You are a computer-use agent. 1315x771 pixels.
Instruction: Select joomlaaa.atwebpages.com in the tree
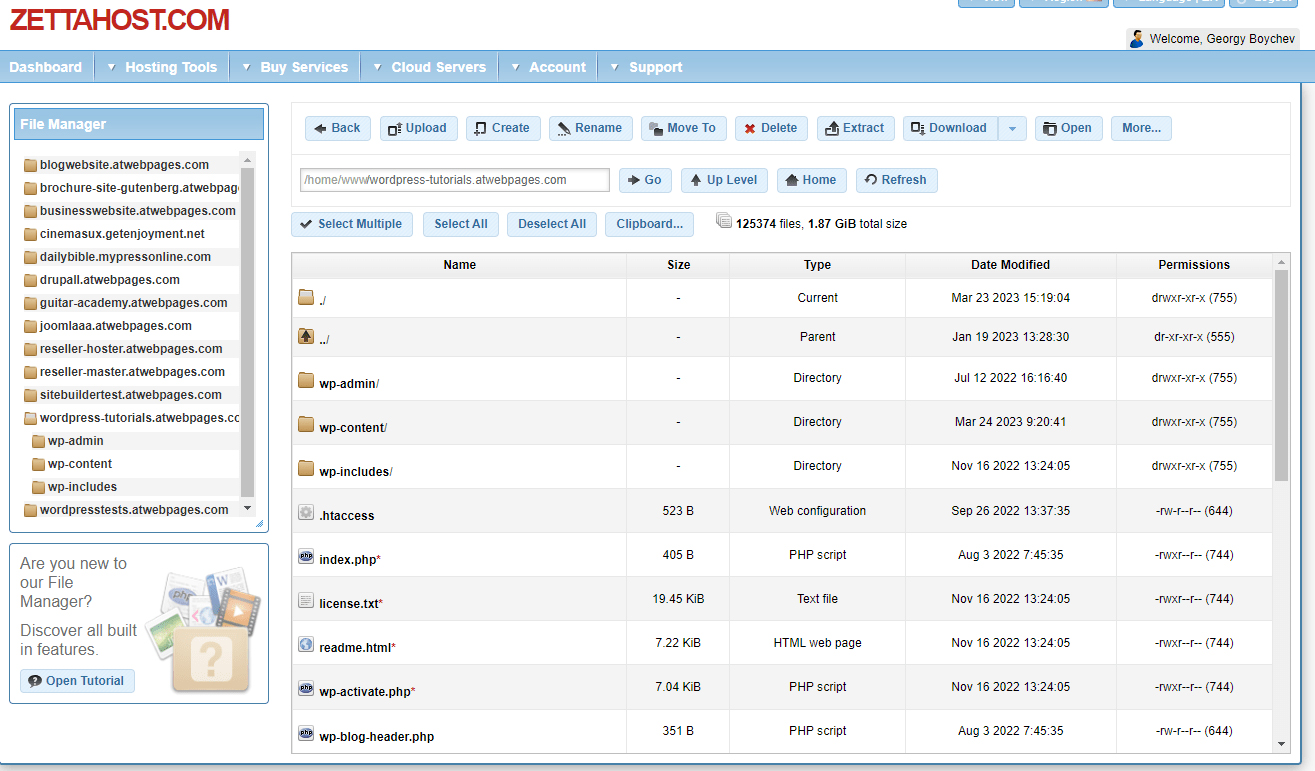tap(115, 326)
